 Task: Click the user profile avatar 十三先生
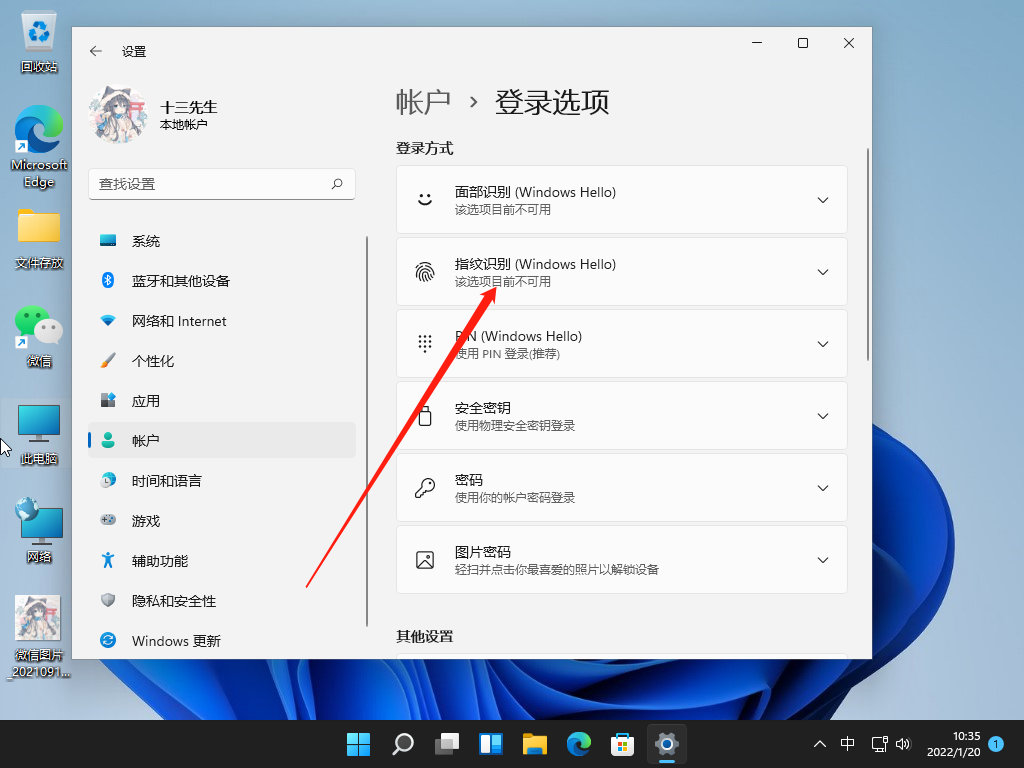tap(118, 114)
